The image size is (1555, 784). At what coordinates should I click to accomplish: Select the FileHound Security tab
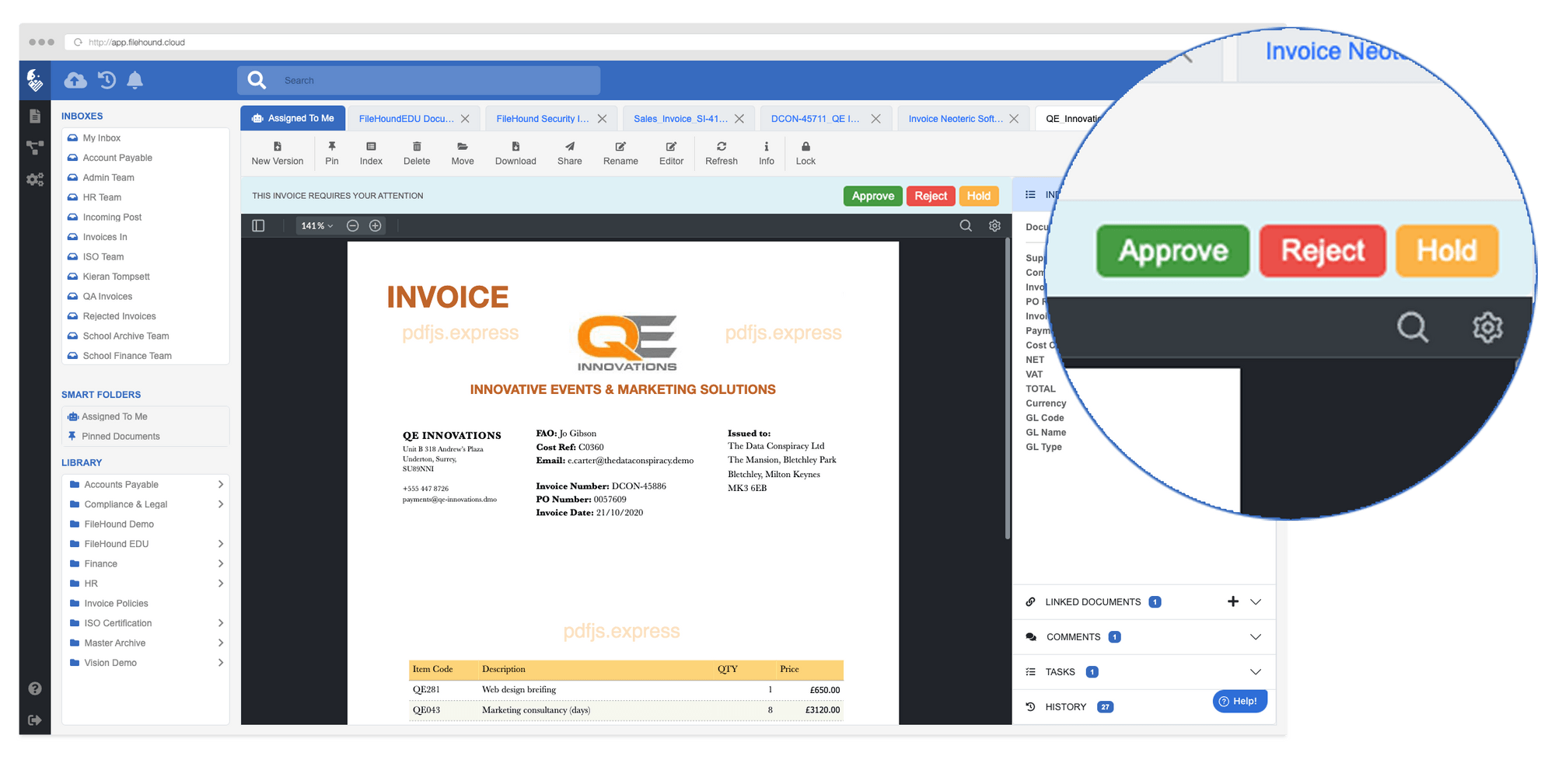coord(544,117)
